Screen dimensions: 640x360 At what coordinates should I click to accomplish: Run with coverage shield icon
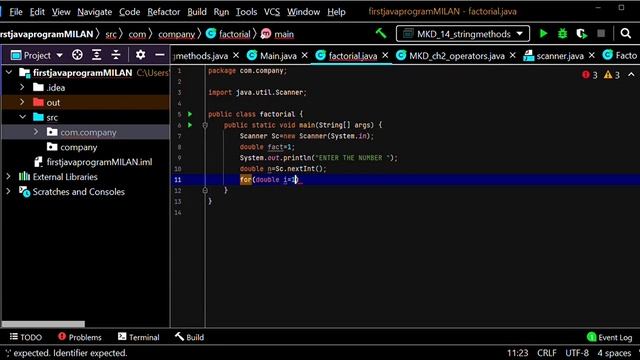pos(582,33)
